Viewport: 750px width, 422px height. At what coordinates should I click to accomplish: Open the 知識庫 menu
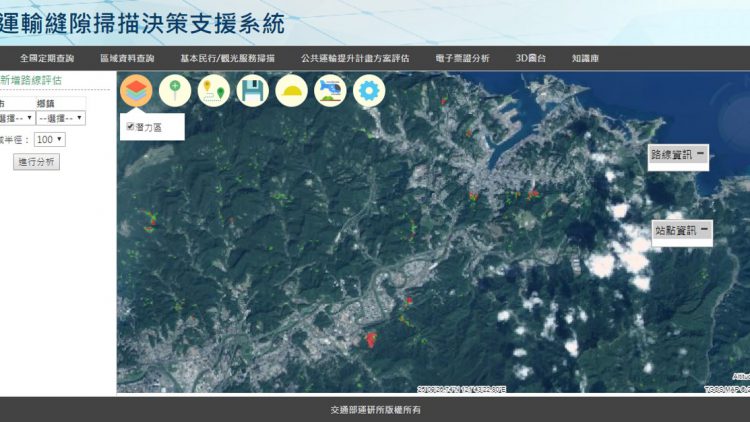click(585, 58)
